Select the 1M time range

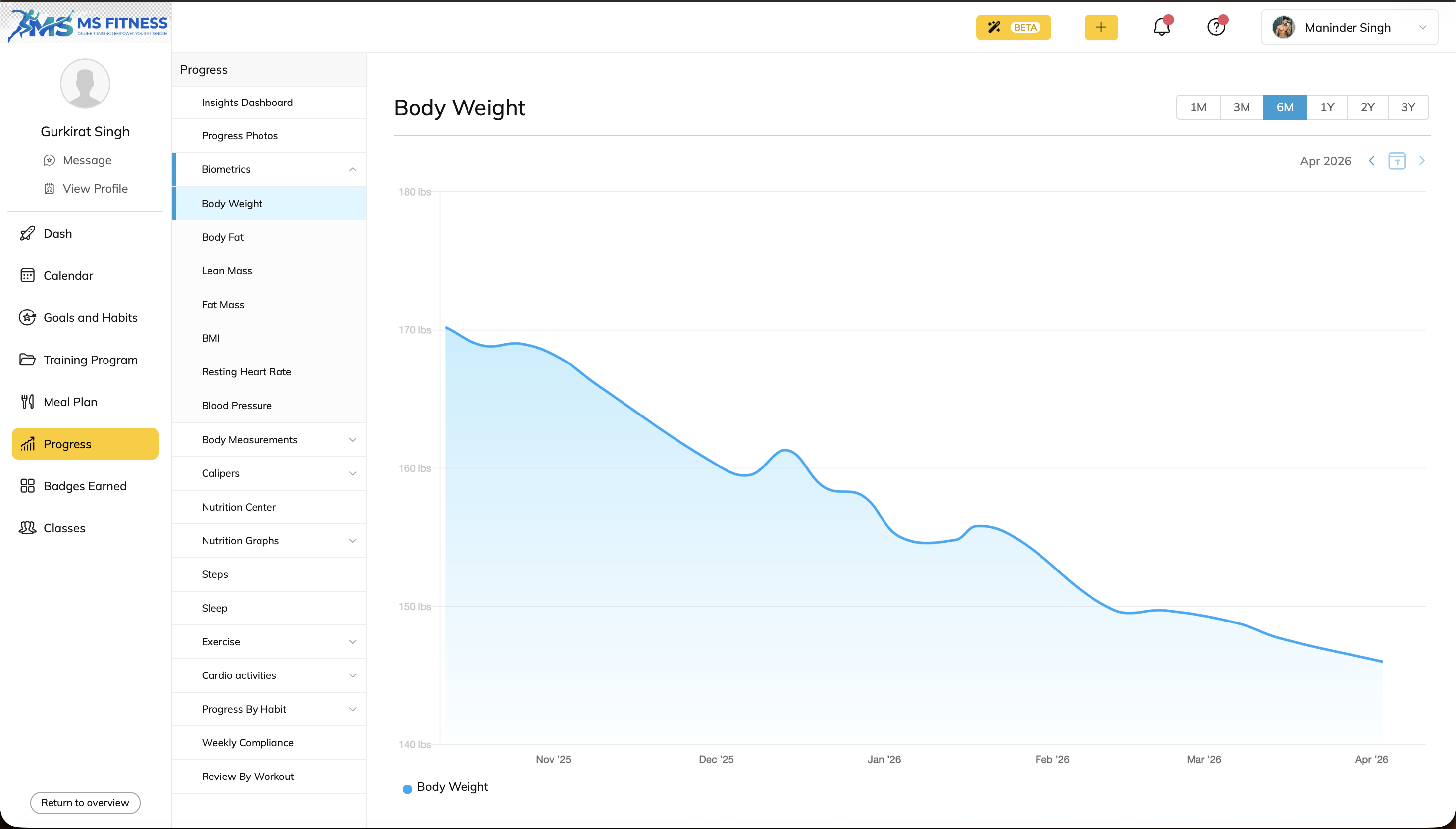[x=1198, y=107]
